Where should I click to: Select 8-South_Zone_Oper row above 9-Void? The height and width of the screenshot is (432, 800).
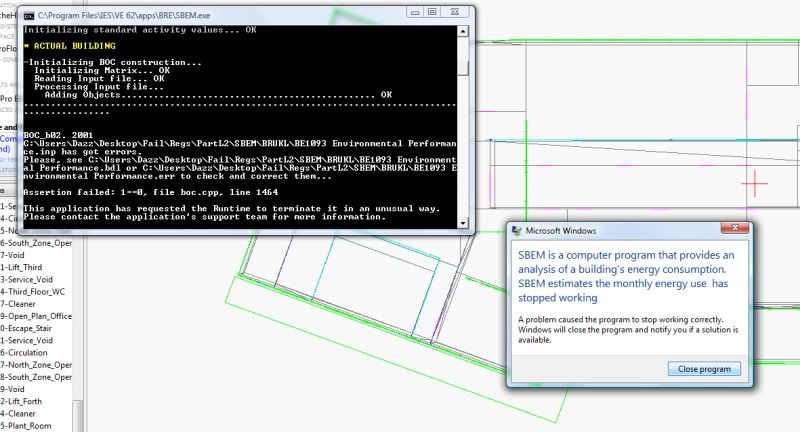pos(36,377)
